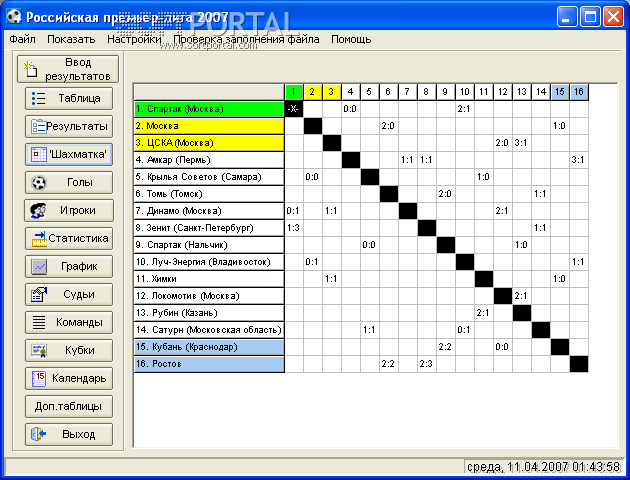This screenshot has height=480, width=630.
Task: Open Проверка заполнения файла menu
Action: point(246,39)
